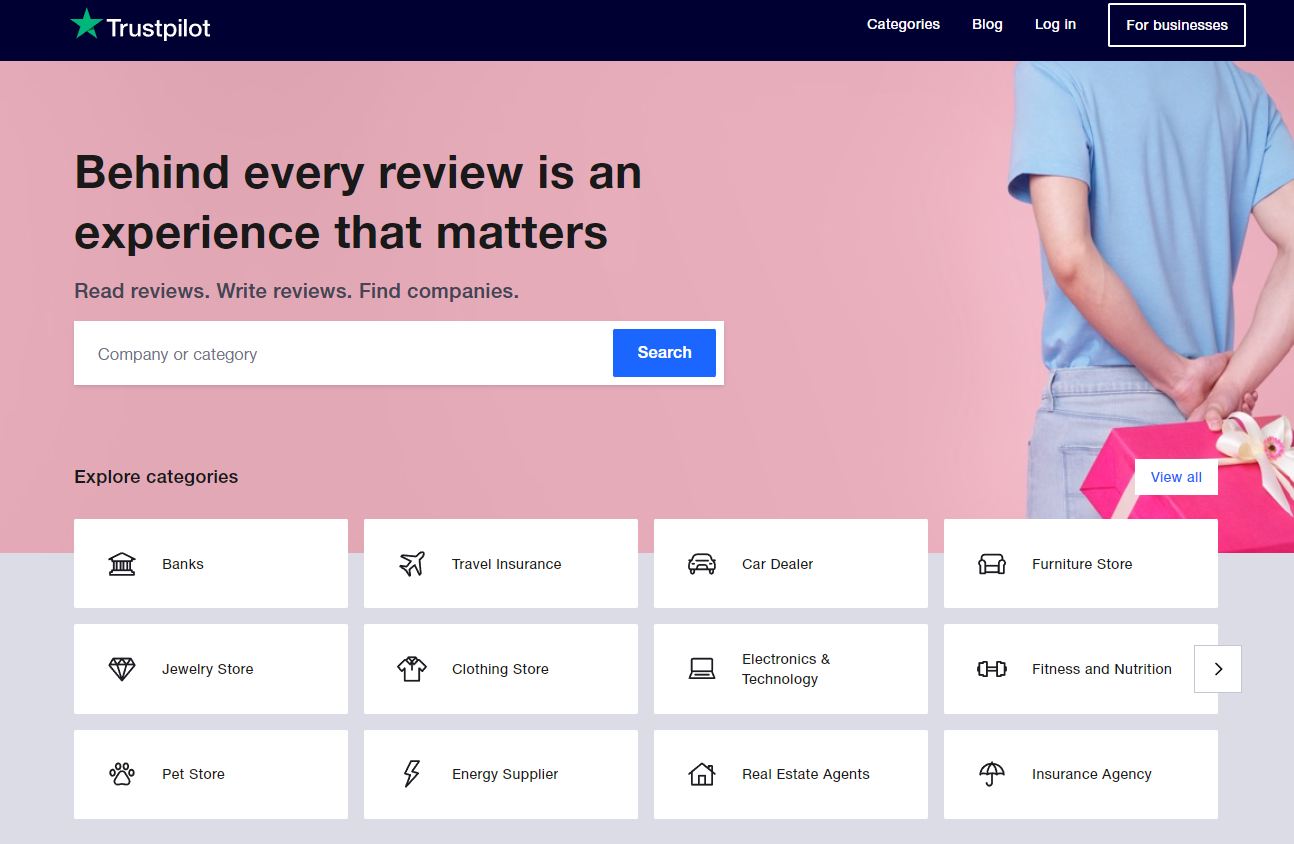This screenshot has width=1294, height=844.
Task: Click the View all link
Action: tap(1176, 477)
